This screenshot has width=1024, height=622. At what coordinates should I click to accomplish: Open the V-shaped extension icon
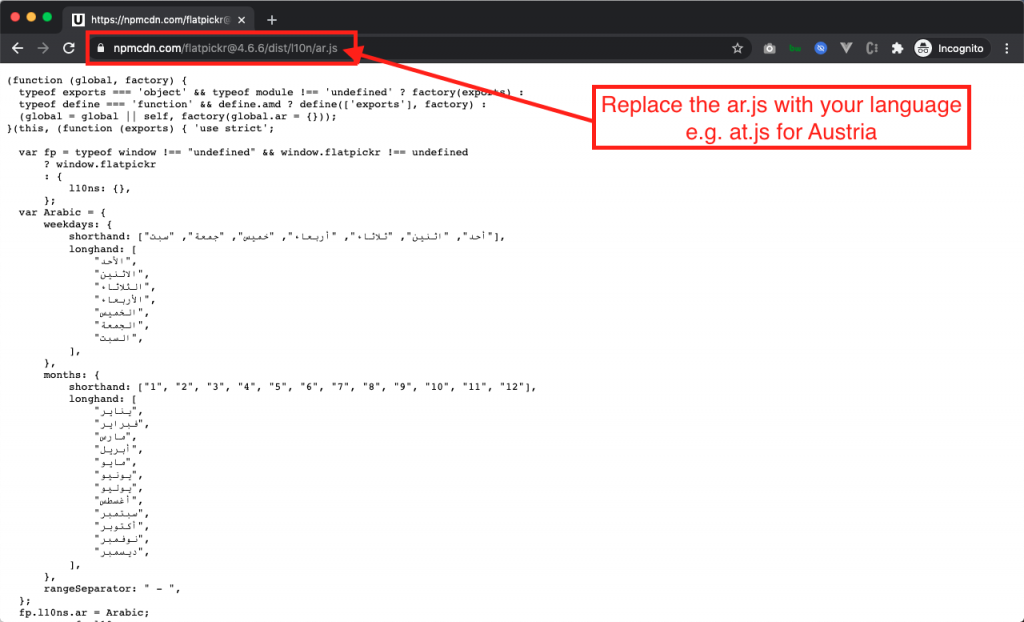846,48
